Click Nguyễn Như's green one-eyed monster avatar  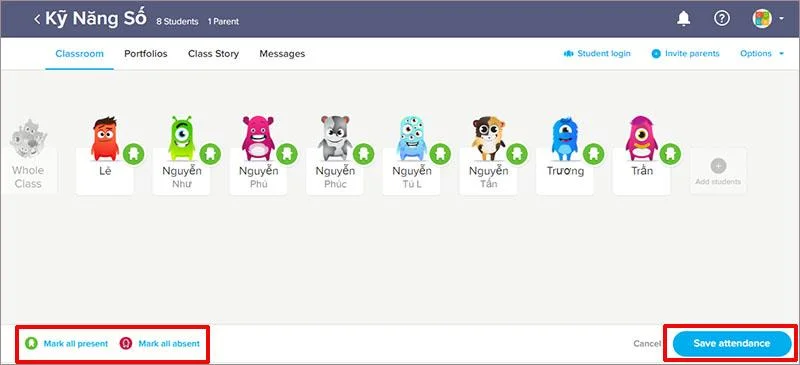182,139
